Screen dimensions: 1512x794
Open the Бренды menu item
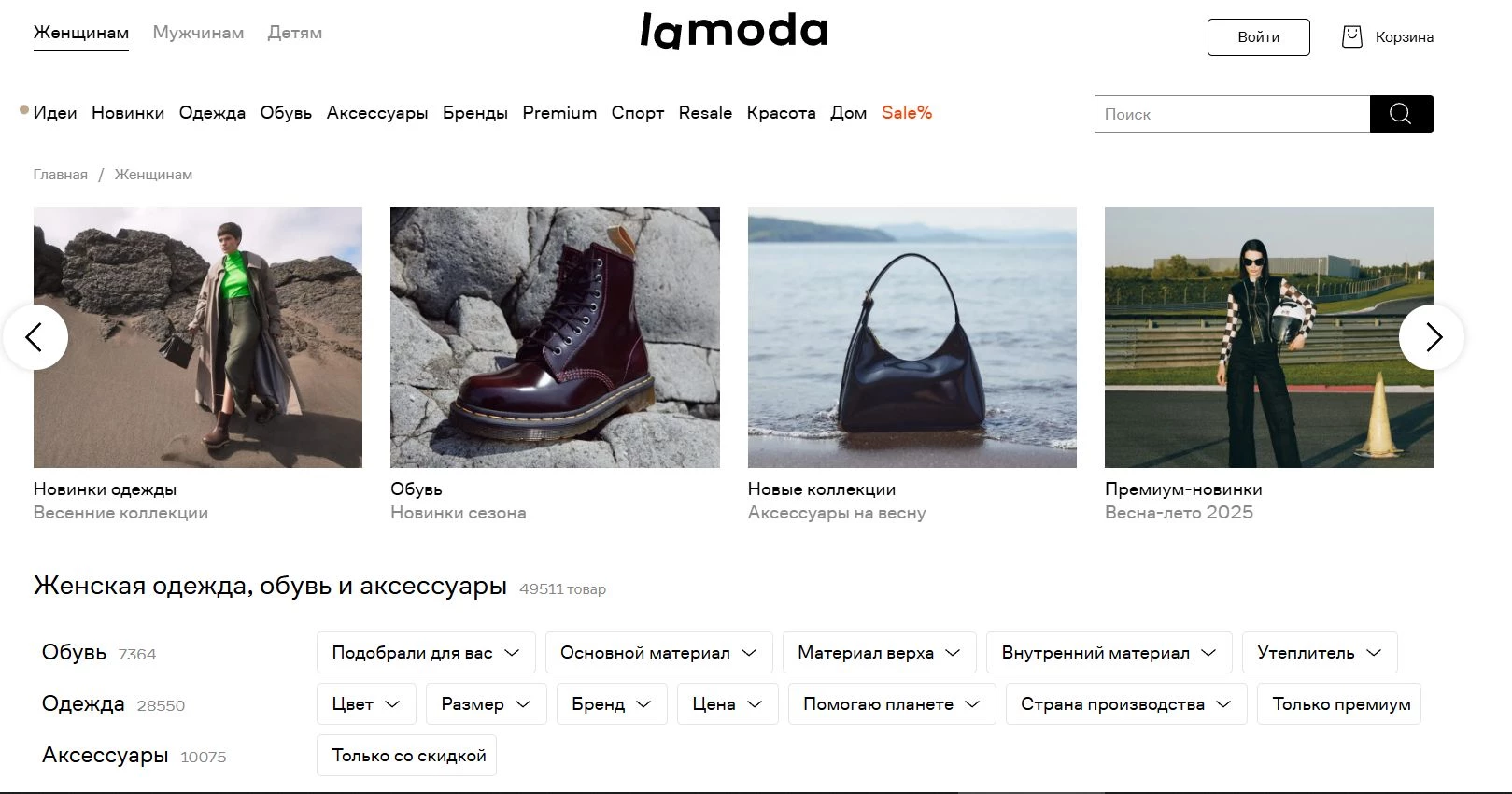coord(475,113)
